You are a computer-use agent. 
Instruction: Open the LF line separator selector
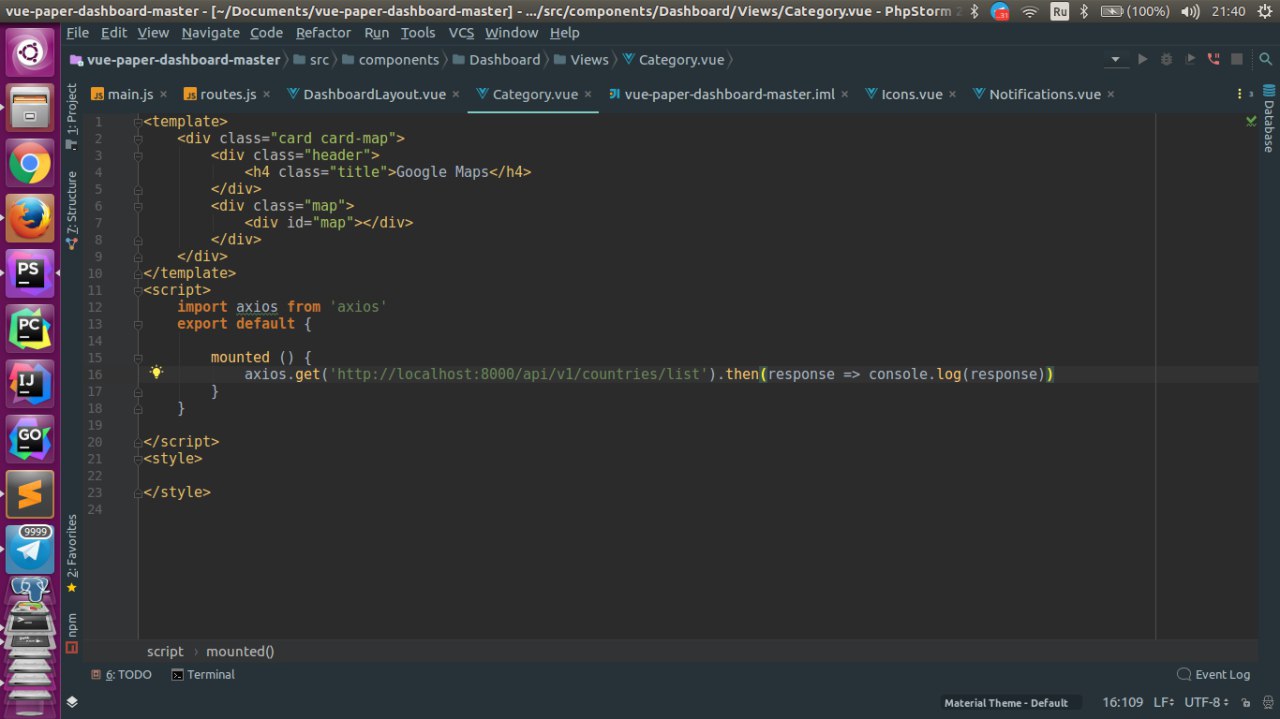coord(1165,702)
